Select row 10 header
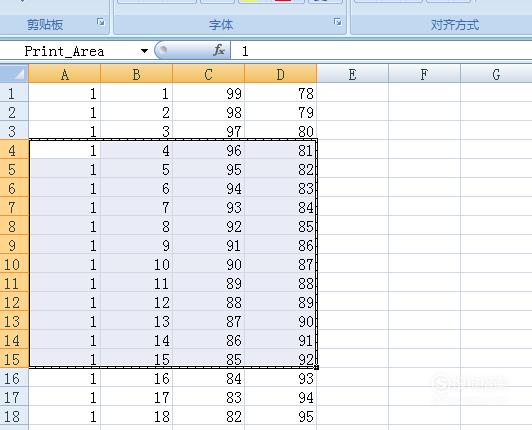532x430 pixels. (14, 264)
